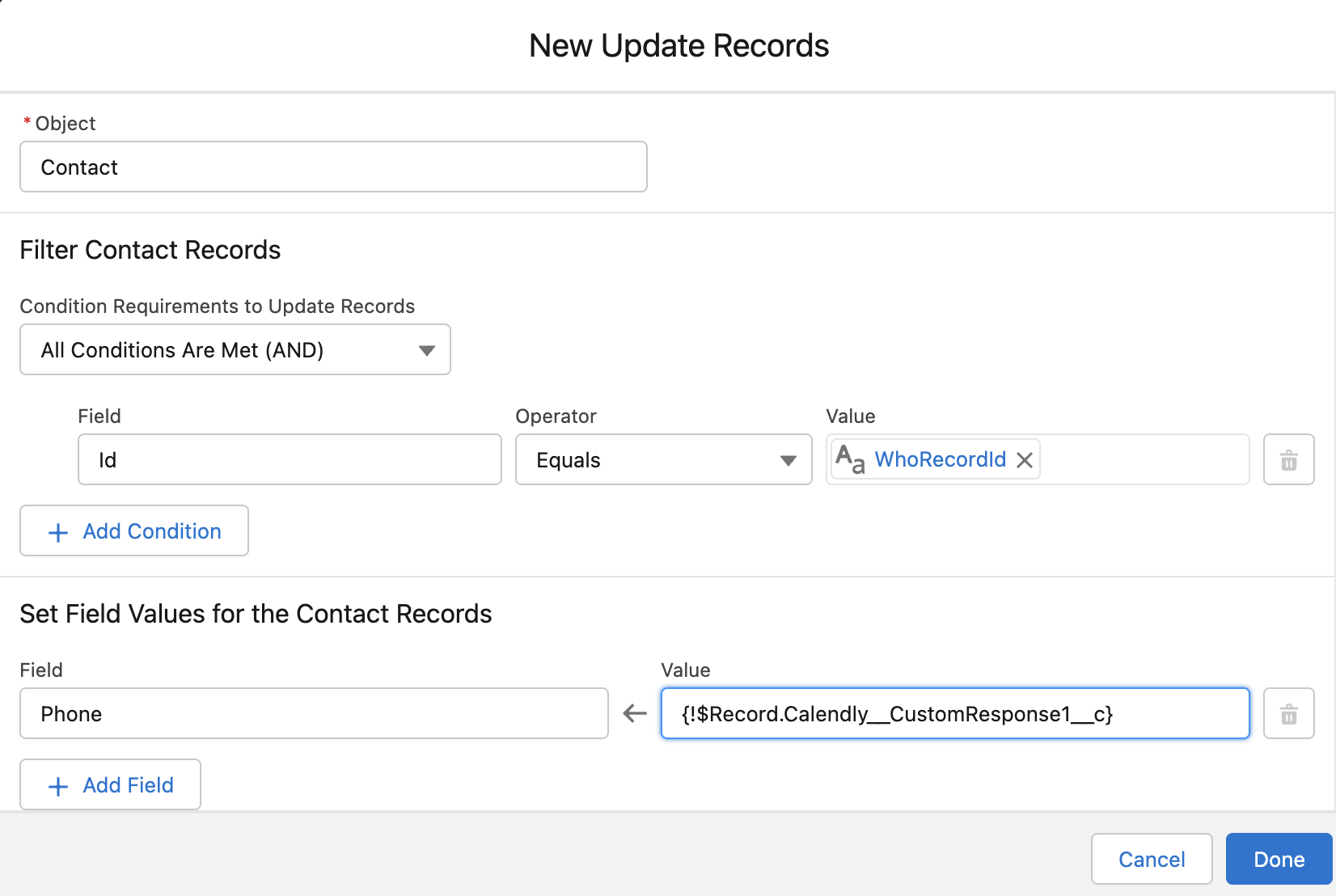
Task: Click the plus icon beside Add Condition
Action: tap(58, 532)
